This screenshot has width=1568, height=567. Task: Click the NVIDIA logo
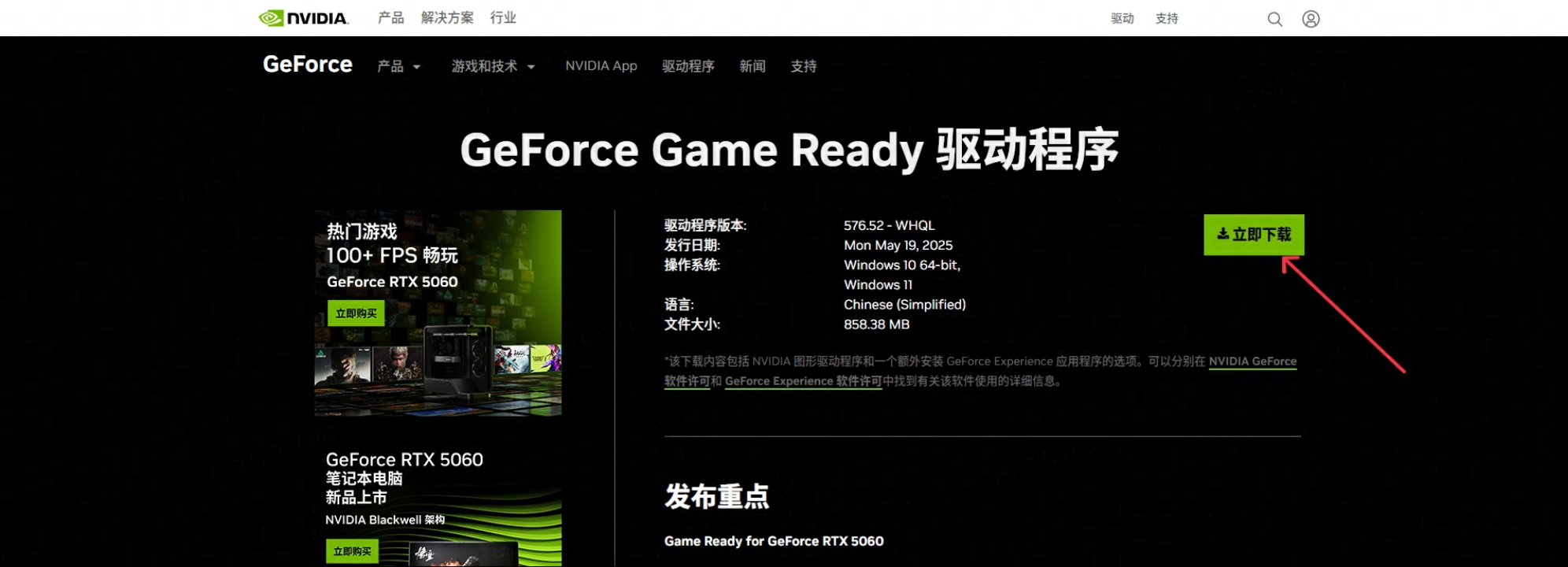tap(304, 18)
